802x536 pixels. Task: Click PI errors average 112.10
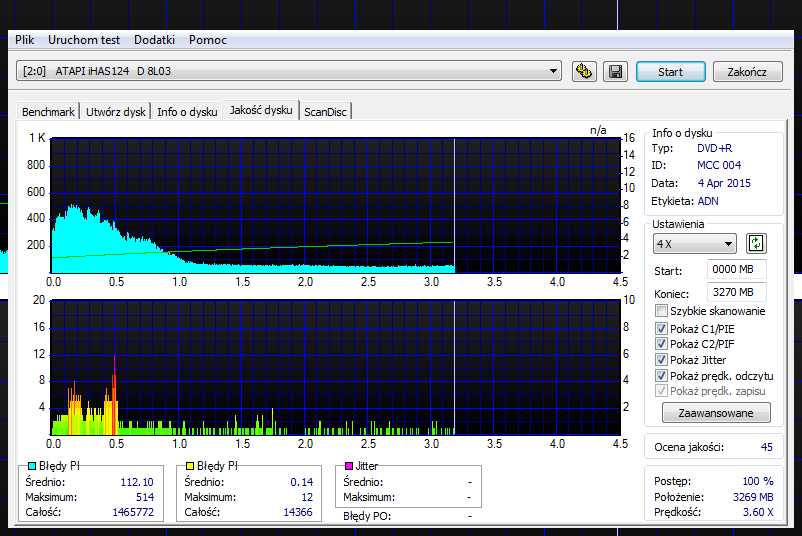tap(137, 482)
